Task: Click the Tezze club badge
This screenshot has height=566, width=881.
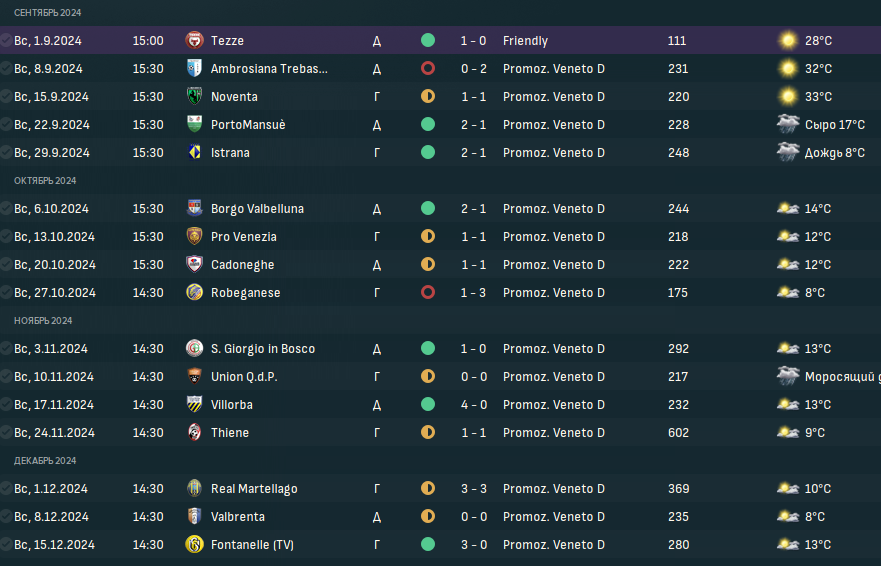Action: (195, 41)
